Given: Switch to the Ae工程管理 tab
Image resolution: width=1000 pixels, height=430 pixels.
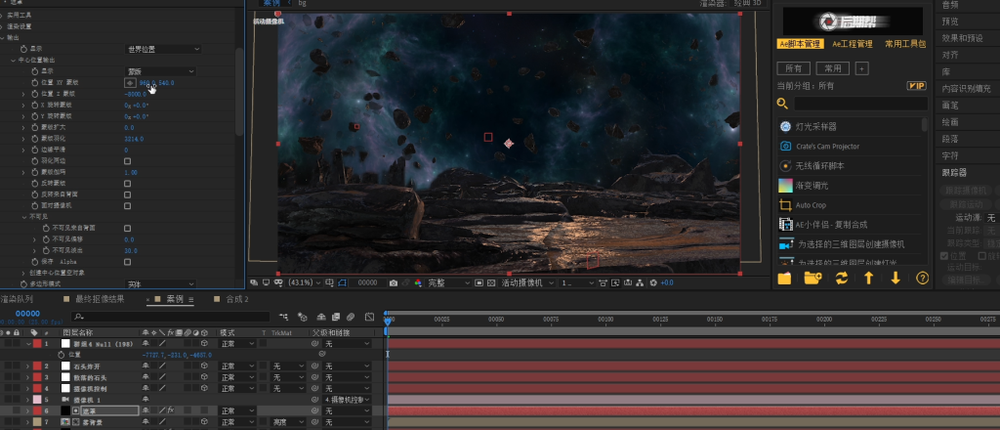Looking at the screenshot, I should 850,44.
